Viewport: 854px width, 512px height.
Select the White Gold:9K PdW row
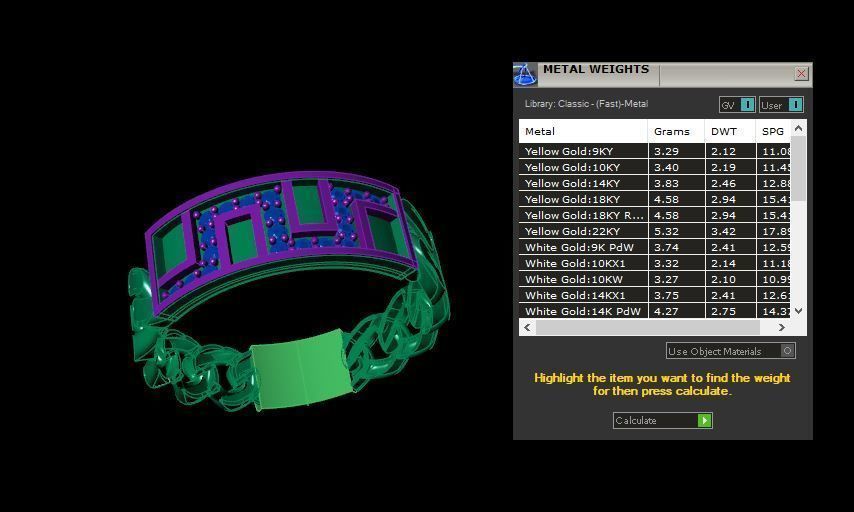click(655, 247)
